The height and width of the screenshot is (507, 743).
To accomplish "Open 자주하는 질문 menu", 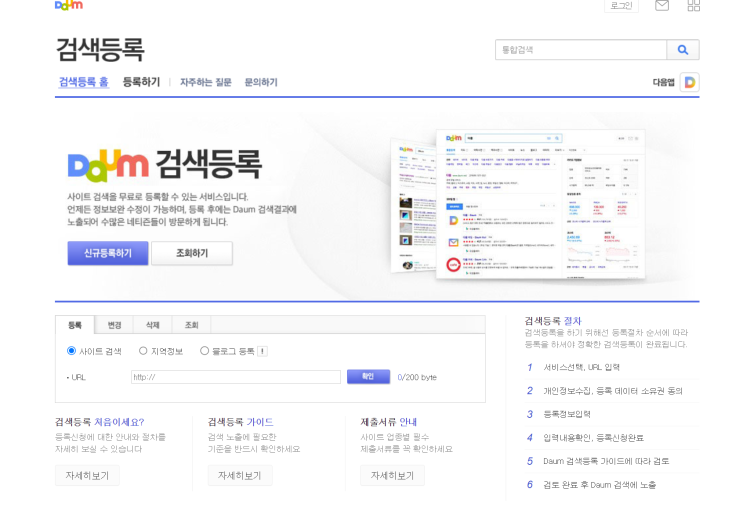I will pos(206,82).
